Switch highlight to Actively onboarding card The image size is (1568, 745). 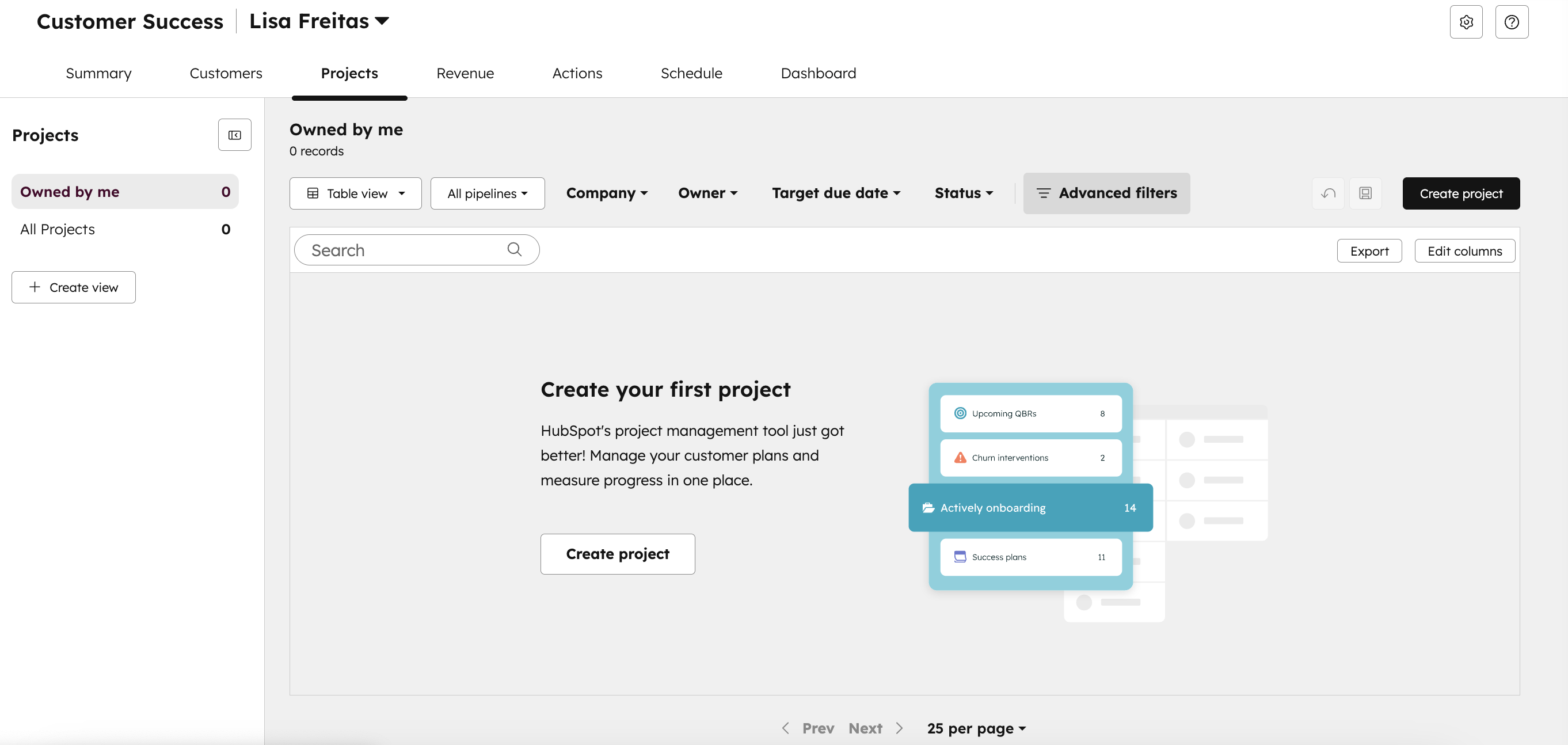(1030, 507)
